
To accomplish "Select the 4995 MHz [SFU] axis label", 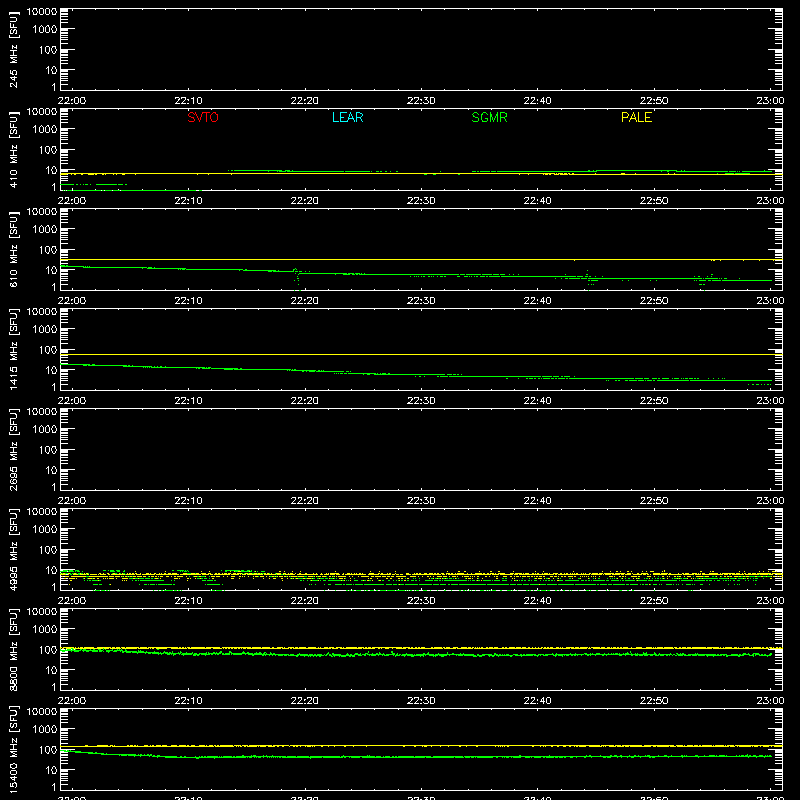I will coord(13,549).
